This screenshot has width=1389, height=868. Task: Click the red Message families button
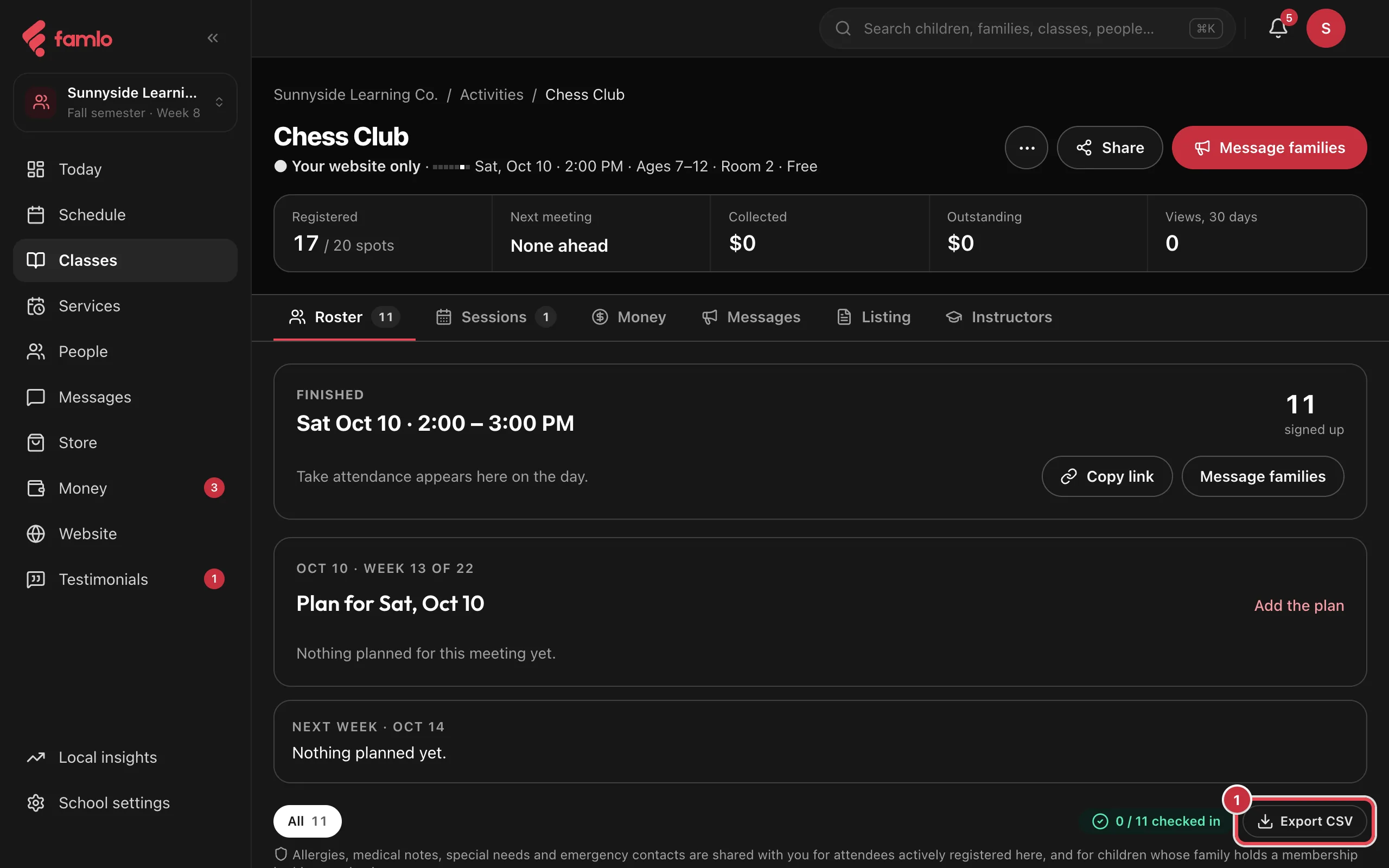tap(1269, 148)
